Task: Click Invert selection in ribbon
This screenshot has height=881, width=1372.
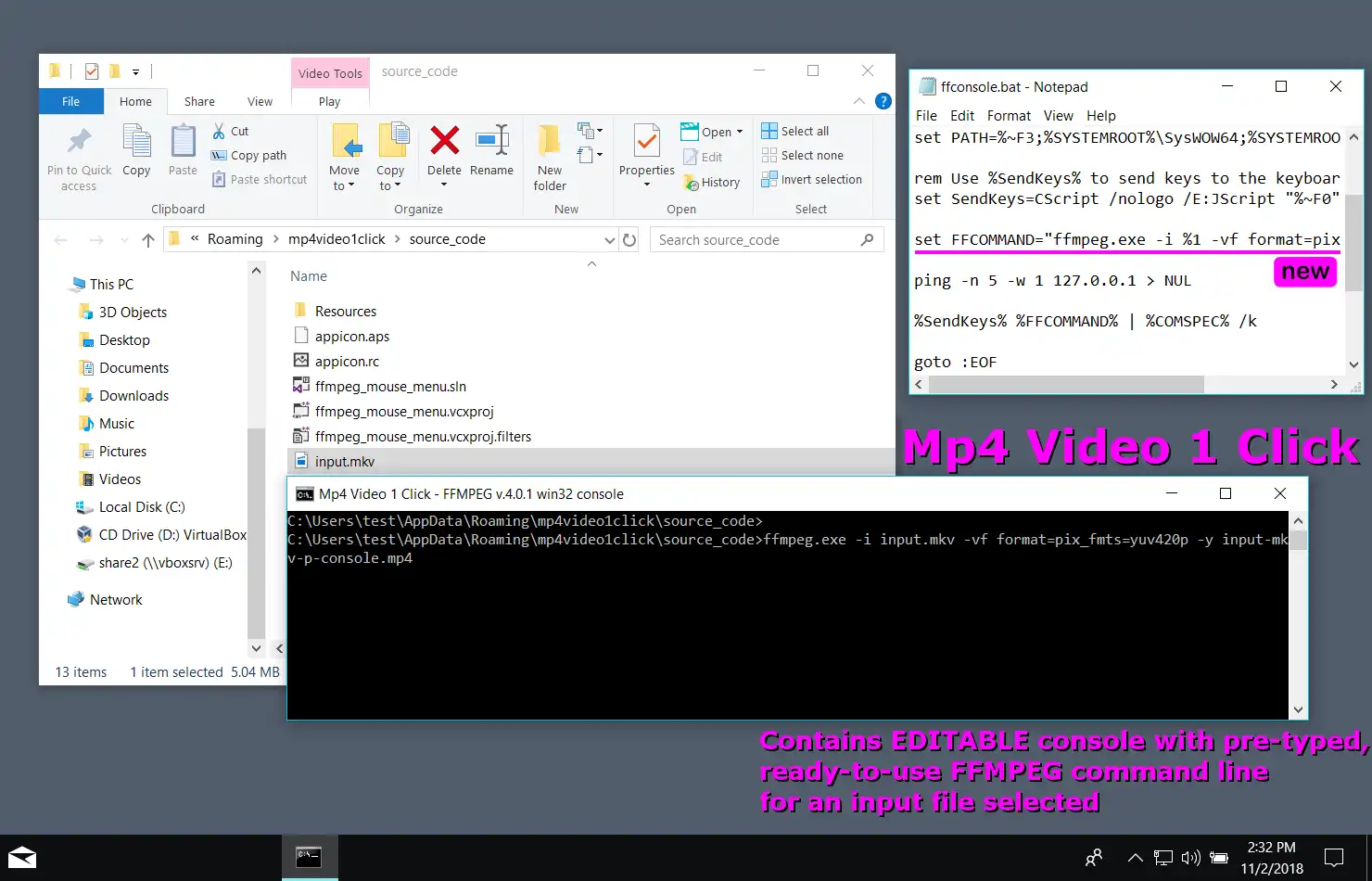Action: (x=811, y=179)
